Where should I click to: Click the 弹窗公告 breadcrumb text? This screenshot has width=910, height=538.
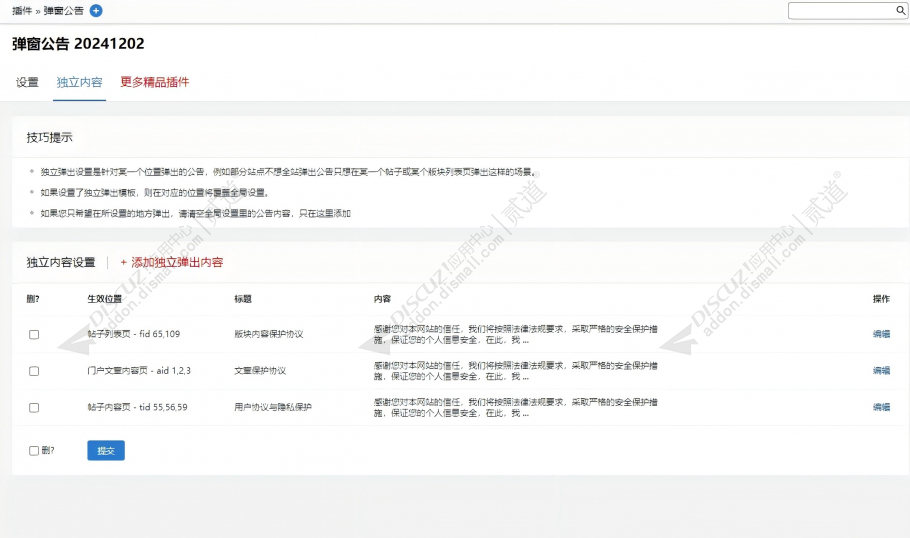tap(63, 10)
